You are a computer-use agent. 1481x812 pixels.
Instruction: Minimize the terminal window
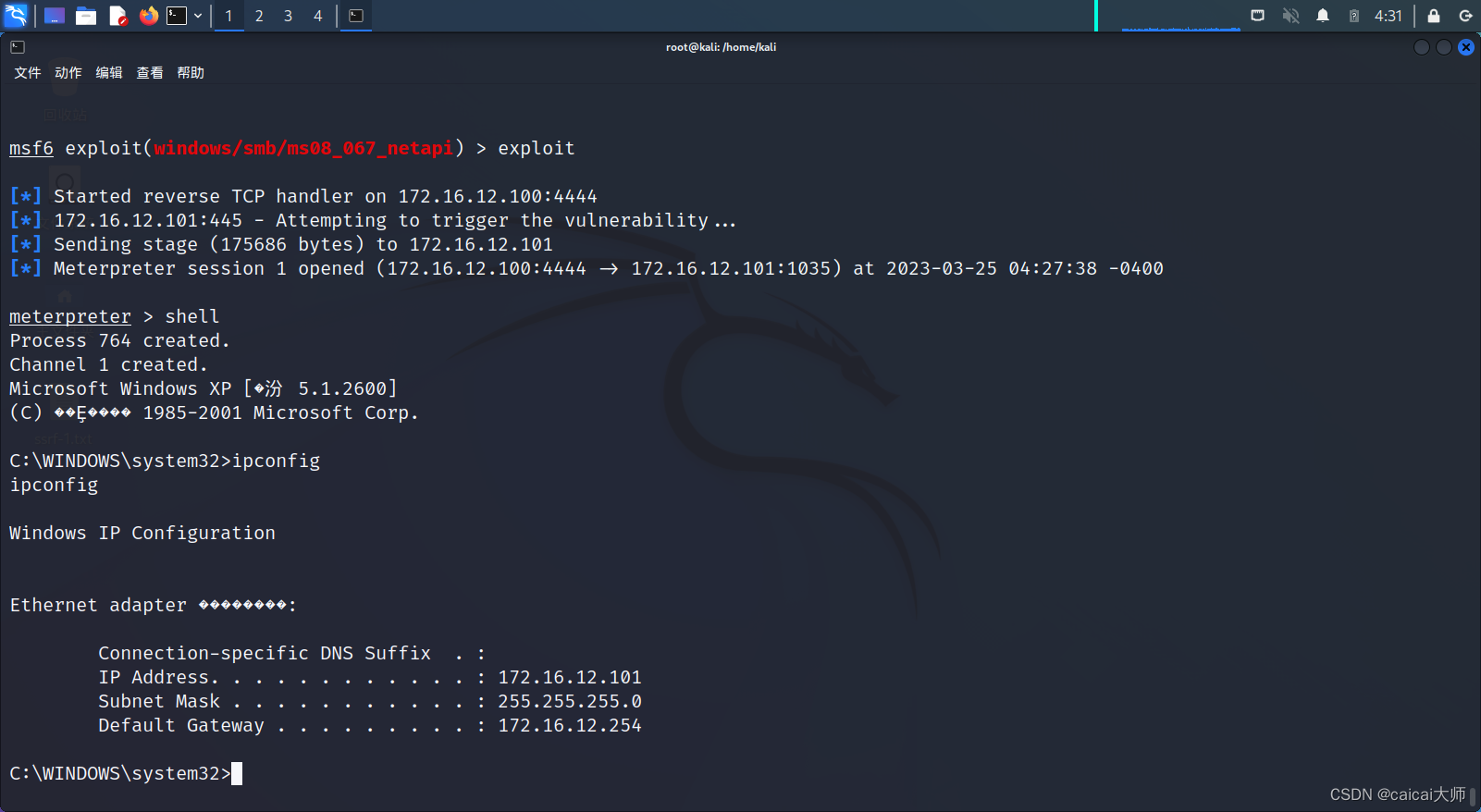click(x=1422, y=47)
